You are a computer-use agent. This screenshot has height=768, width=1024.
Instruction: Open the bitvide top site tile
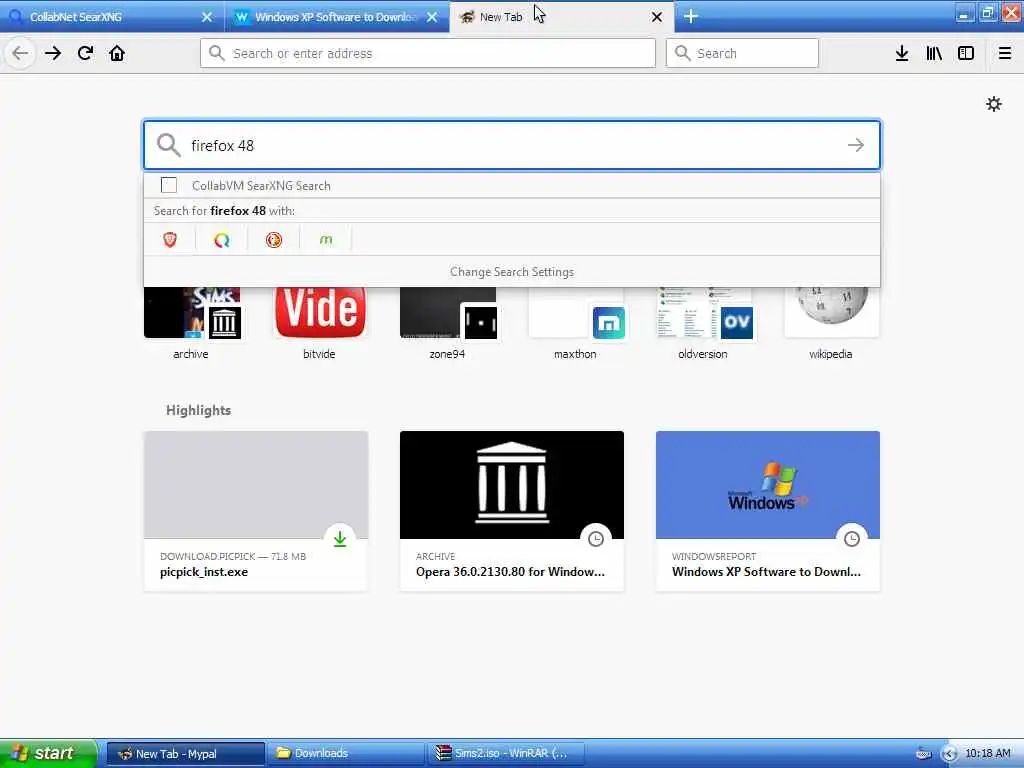(x=319, y=323)
